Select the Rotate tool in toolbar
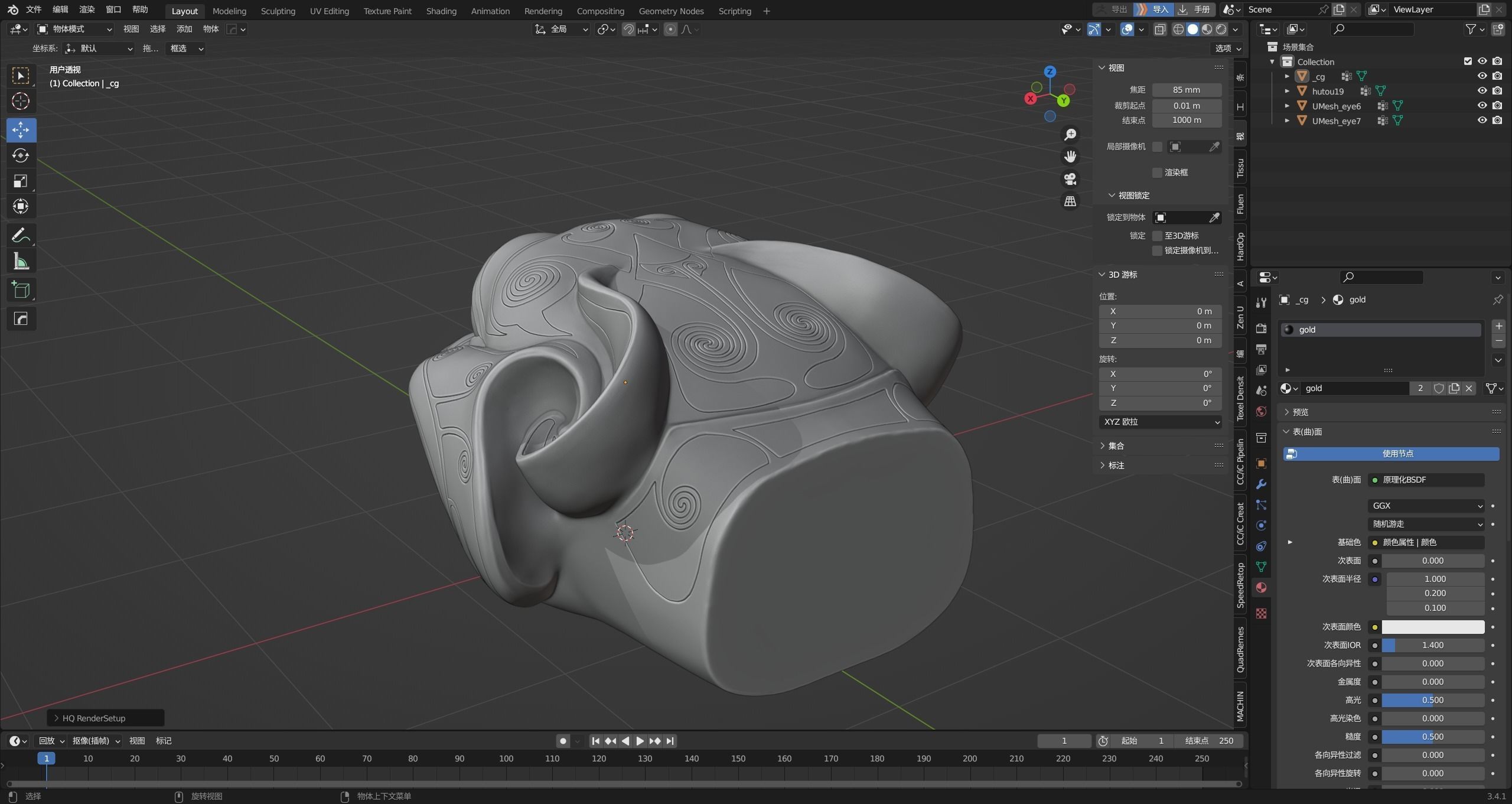 [21, 155]
